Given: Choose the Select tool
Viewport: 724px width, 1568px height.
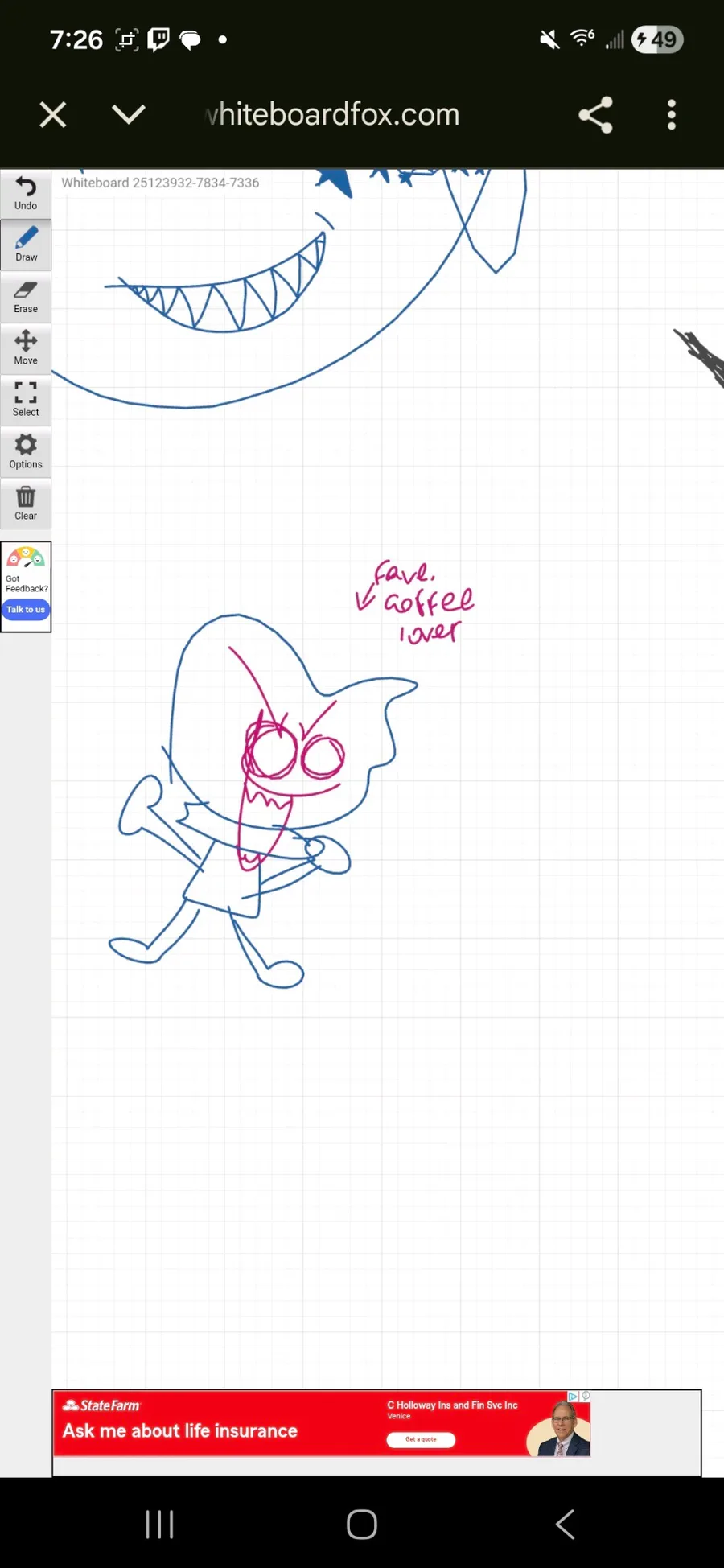Looking at the screenshot, I should 26,400.
